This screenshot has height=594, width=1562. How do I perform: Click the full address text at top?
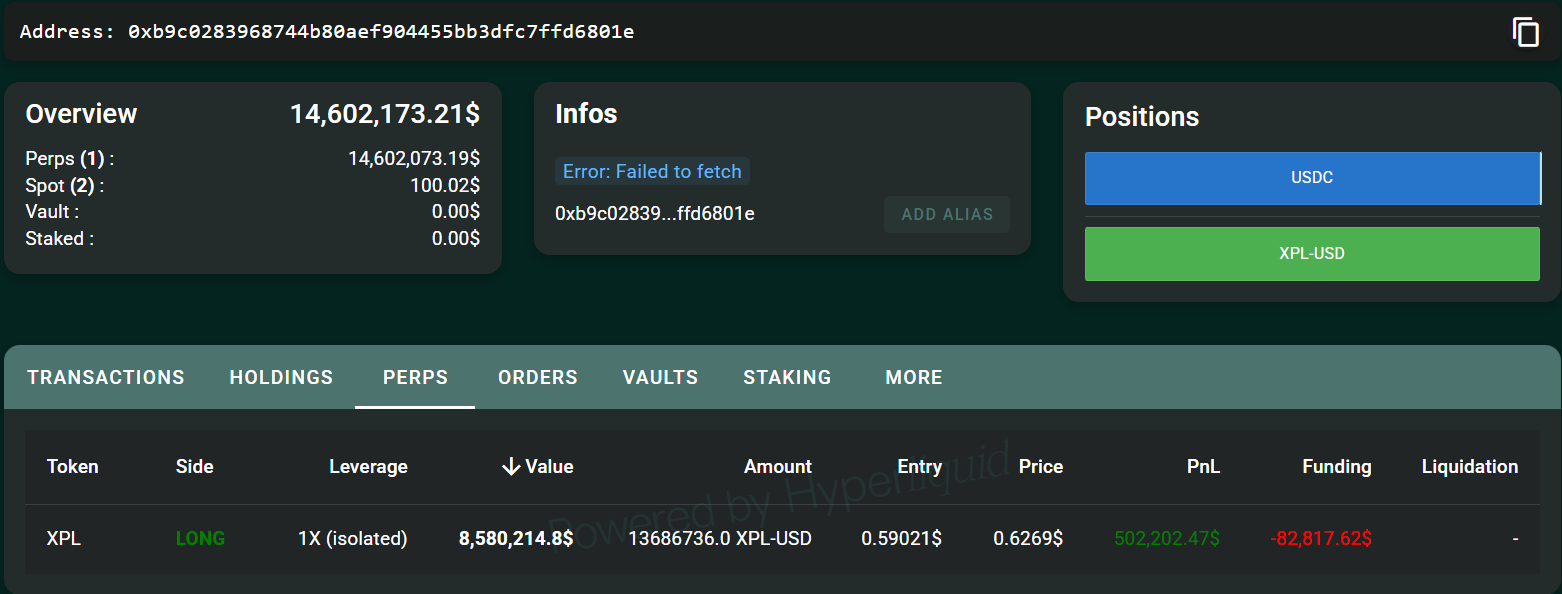[x=380, y=32]
